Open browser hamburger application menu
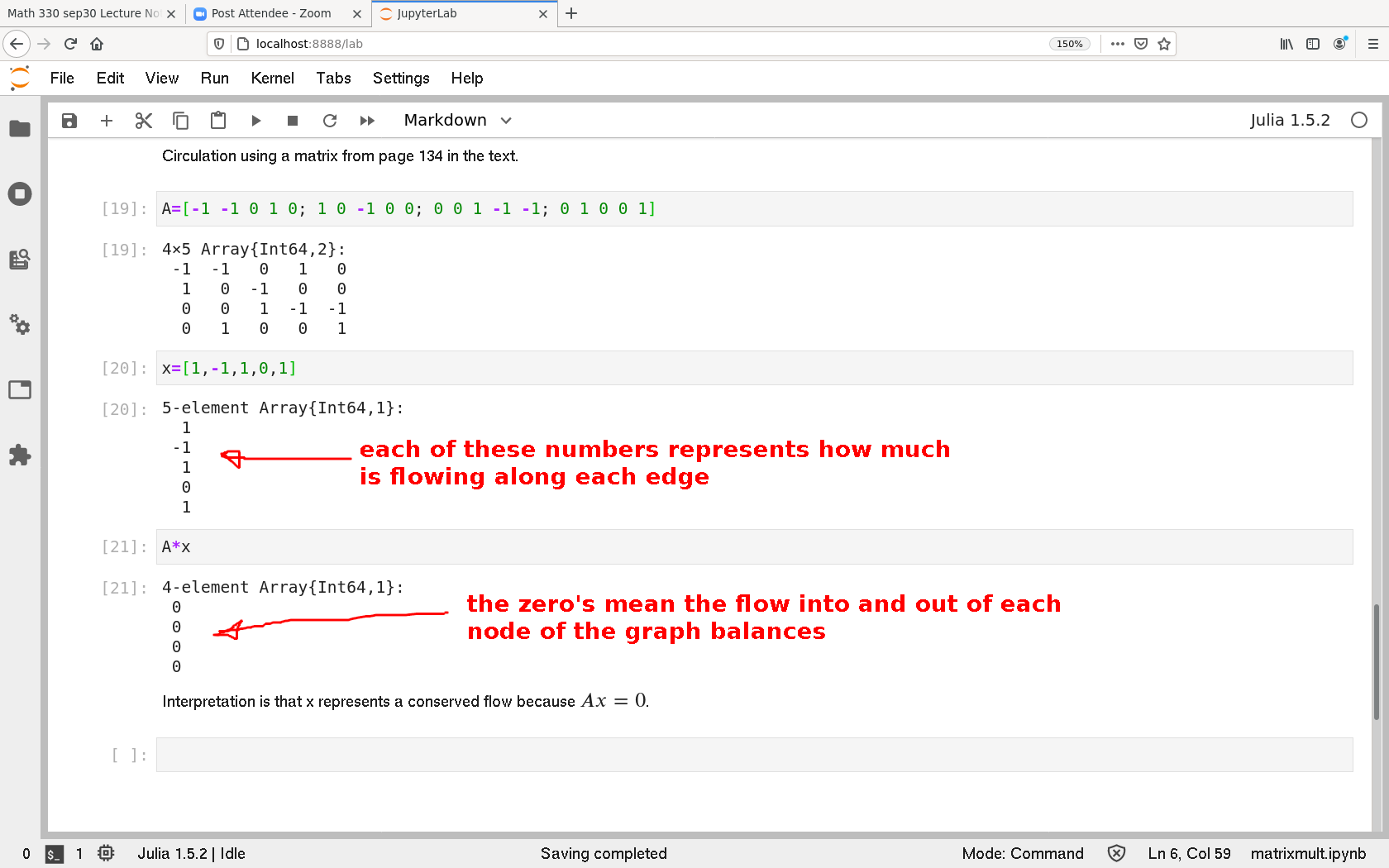This screenshot has height=868, width=1389. 1372,44
